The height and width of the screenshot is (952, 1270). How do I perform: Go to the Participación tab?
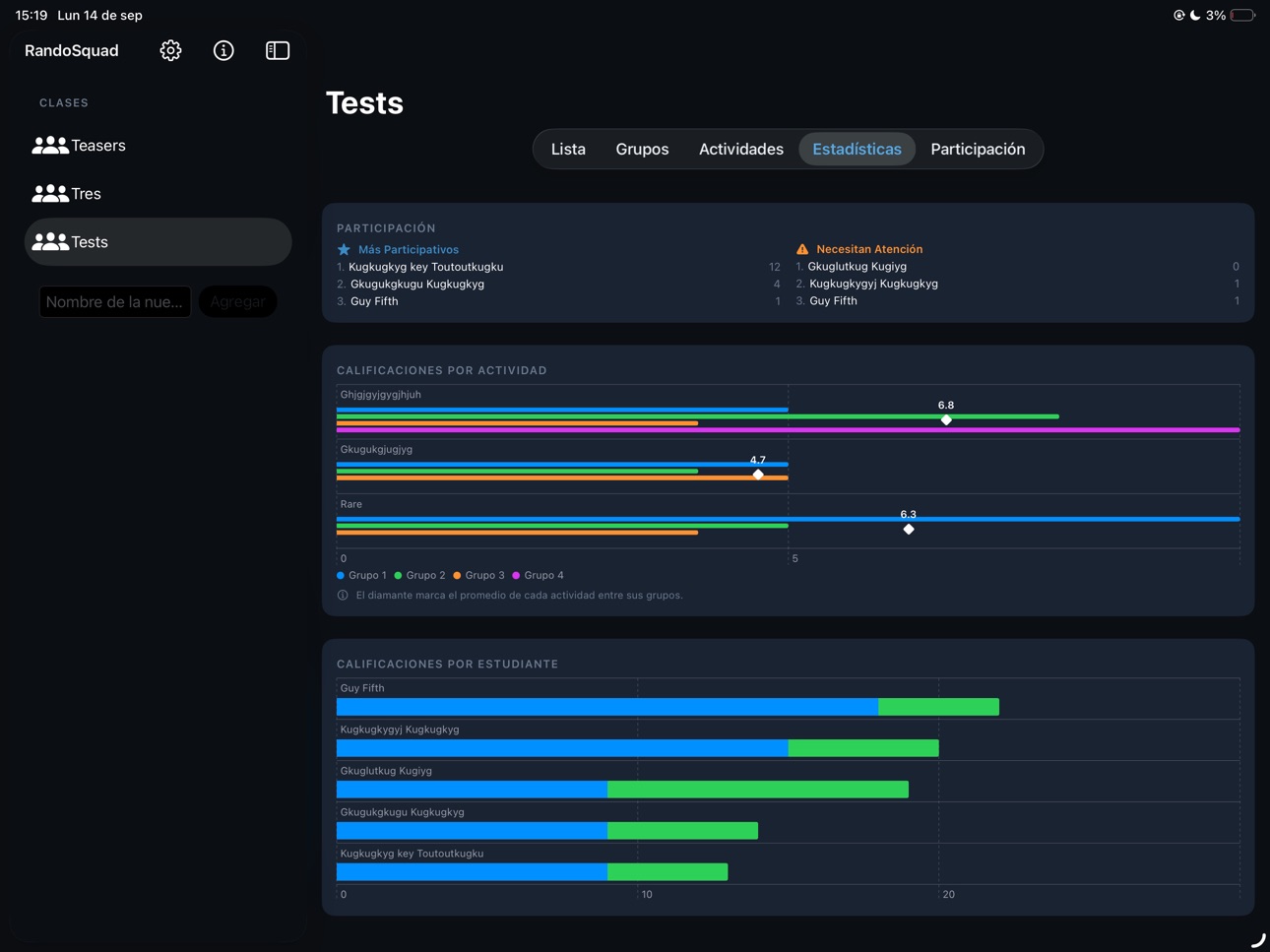click(x=978, y=149)
